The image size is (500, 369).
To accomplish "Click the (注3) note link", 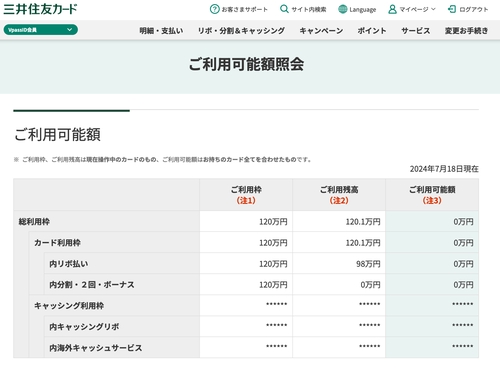I will point(432,200).
